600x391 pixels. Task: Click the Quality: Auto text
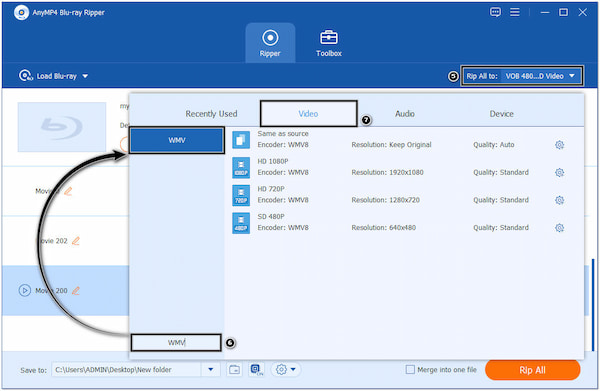(x=494, y=145)
